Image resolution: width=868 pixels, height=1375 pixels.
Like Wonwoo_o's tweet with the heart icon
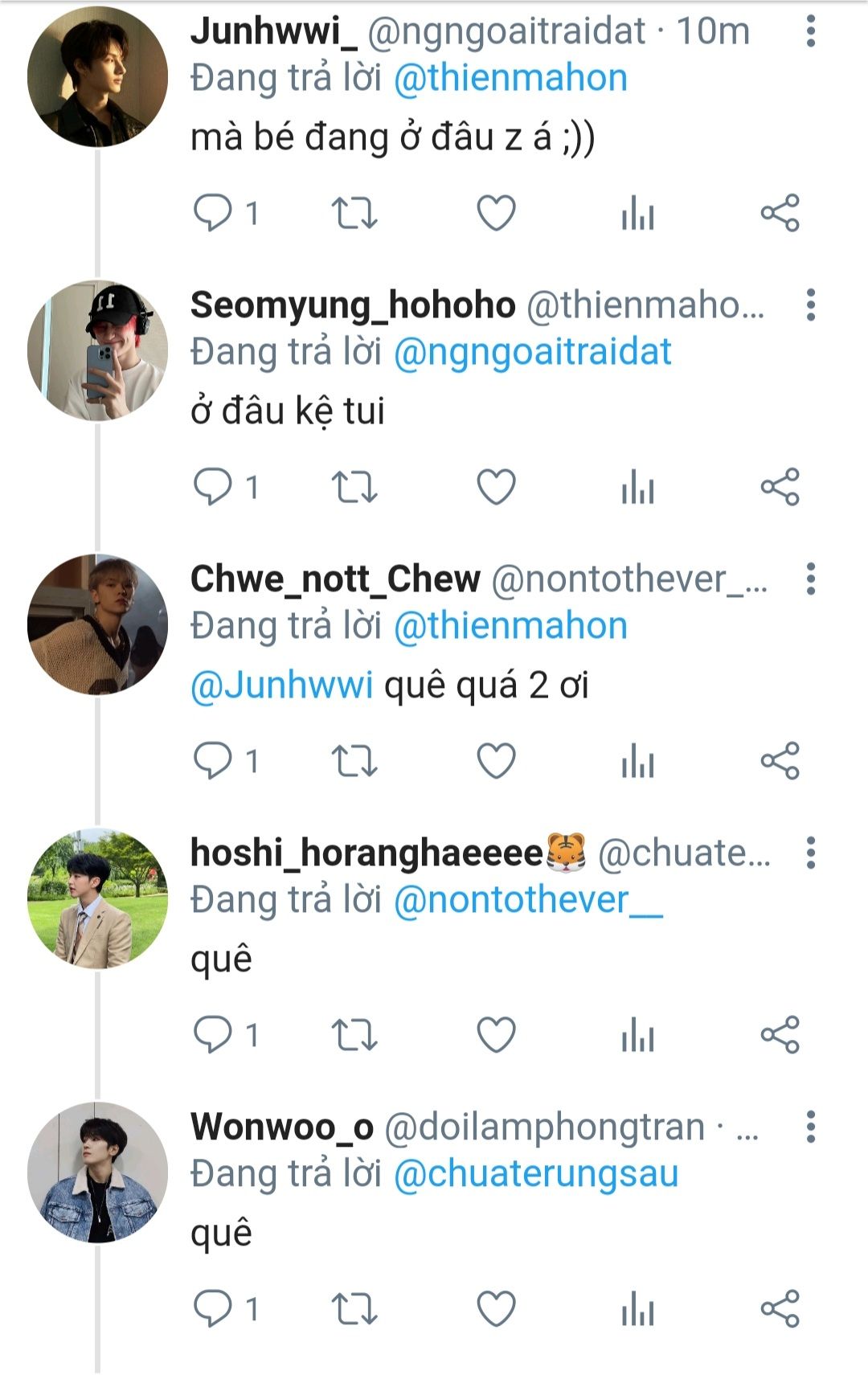[x=496, y=1309]
